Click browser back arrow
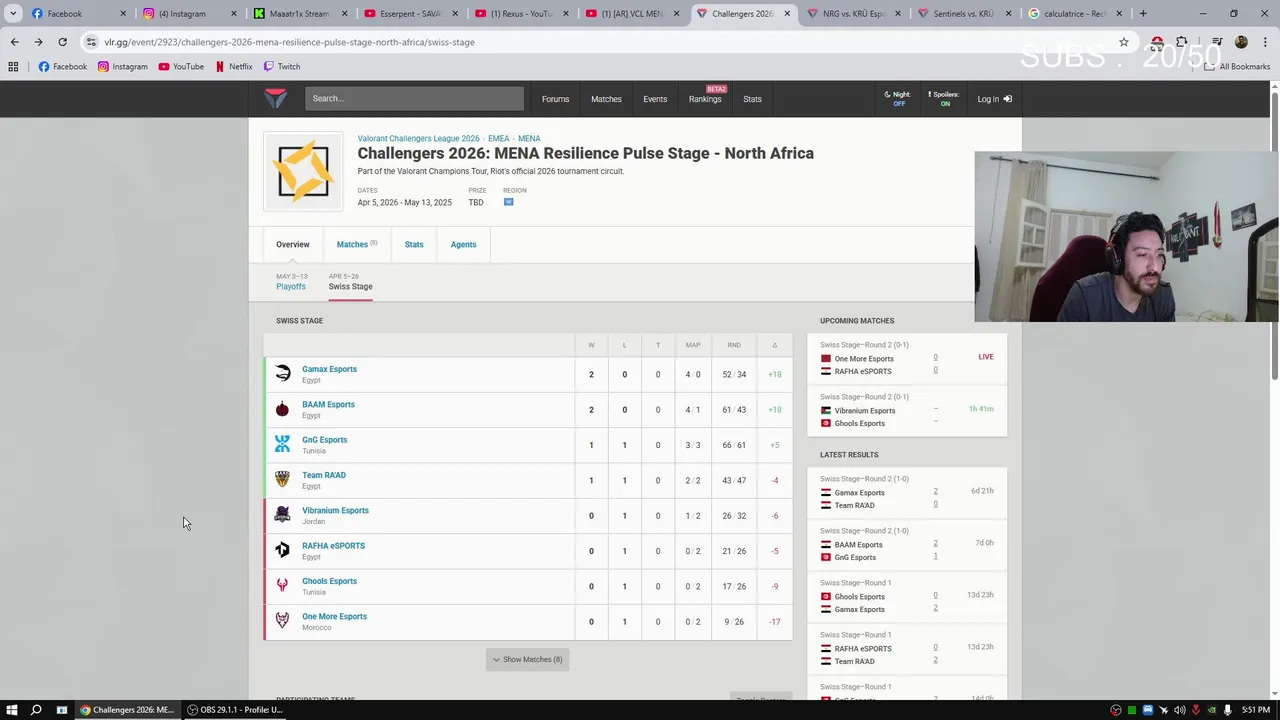The height and width of the screenshot is (720, 1280). [x=14, y=42]
